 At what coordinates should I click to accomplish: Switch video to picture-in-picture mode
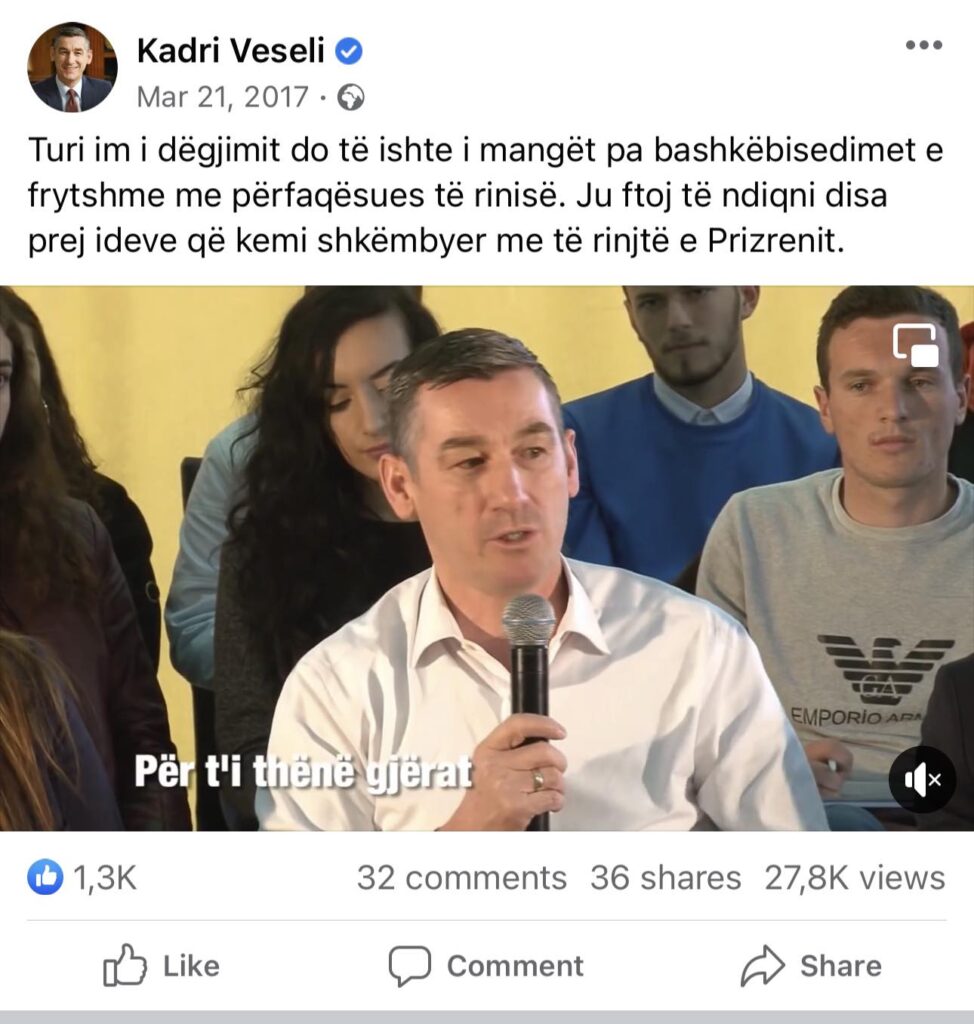click(916, 345)
